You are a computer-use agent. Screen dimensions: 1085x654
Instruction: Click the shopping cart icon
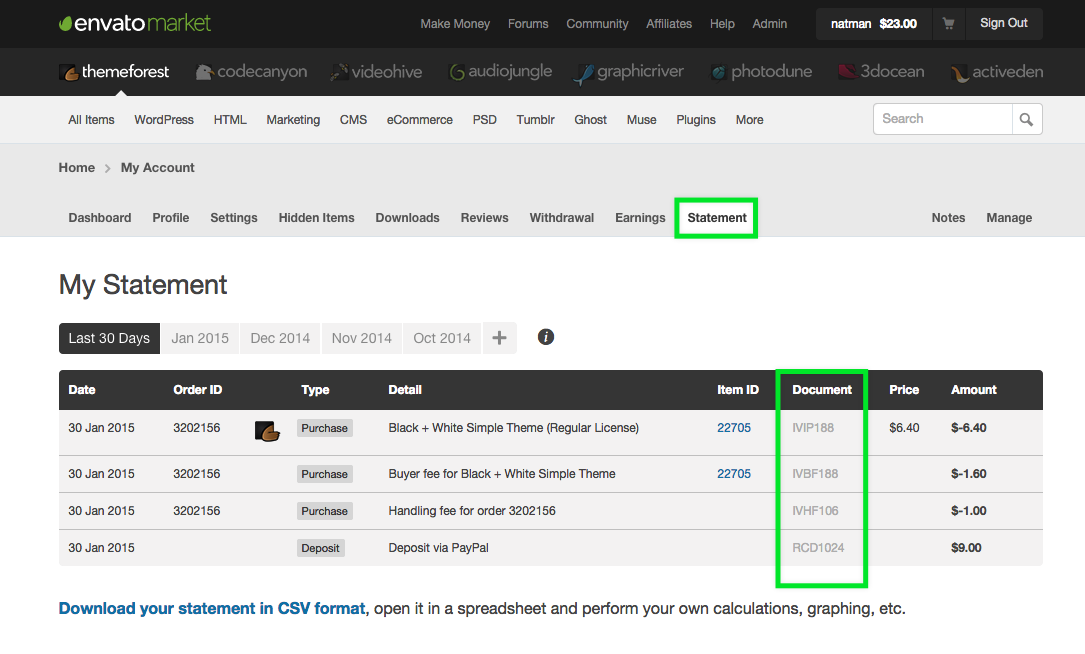(948, 24)
